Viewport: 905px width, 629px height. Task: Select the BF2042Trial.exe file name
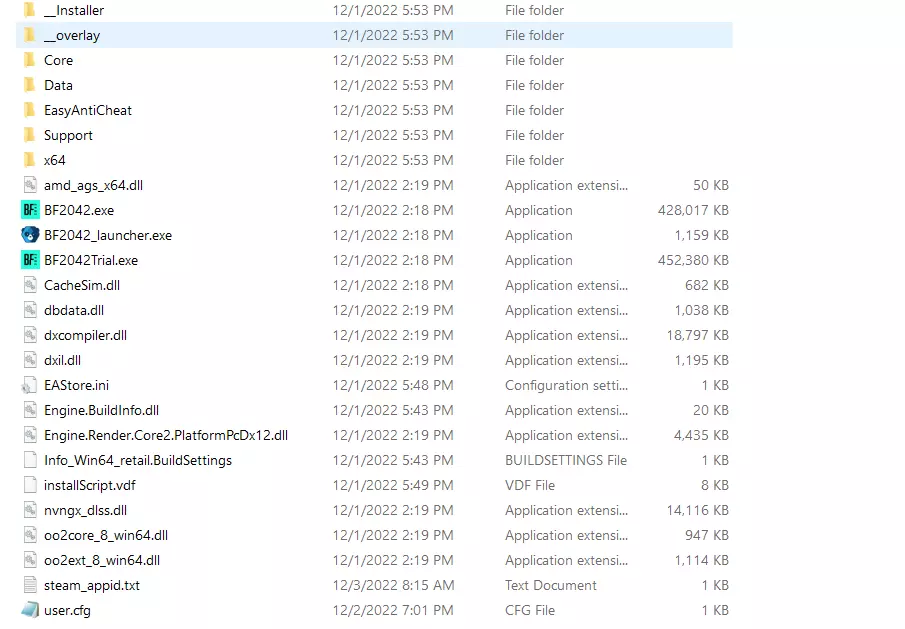(x=91, y=260)
